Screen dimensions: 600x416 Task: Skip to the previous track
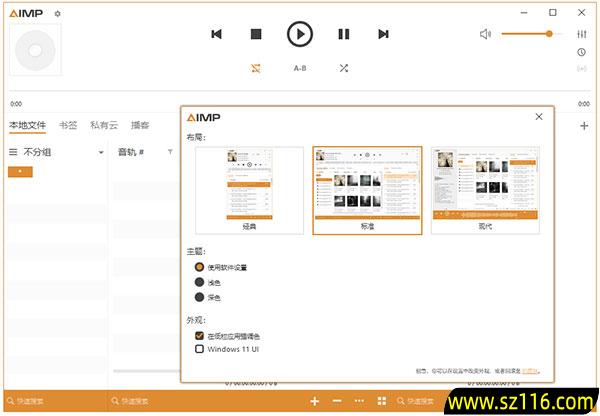[216, 34]
